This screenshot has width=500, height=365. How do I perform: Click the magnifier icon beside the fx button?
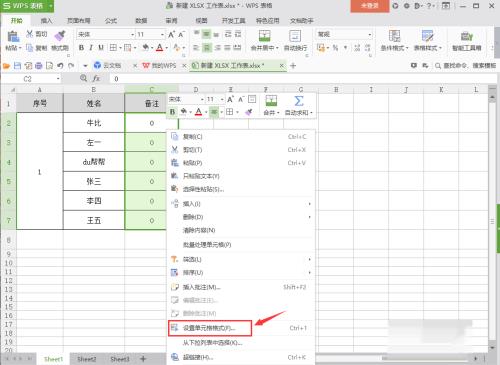click(84, 78)
